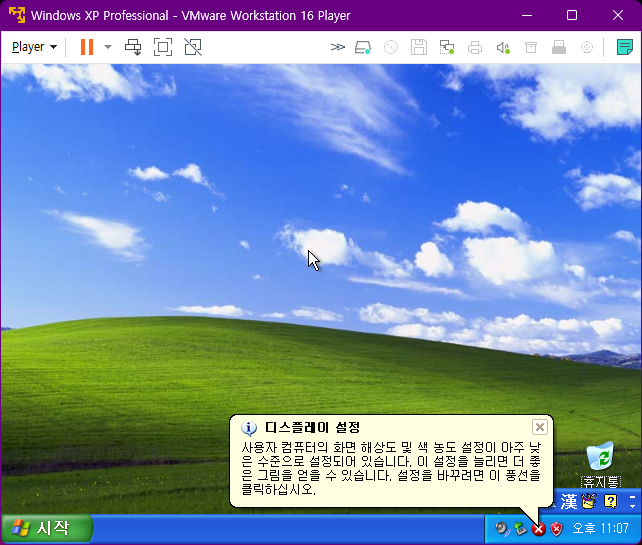Click the floppy drive device icon

(x=419, y=47)
